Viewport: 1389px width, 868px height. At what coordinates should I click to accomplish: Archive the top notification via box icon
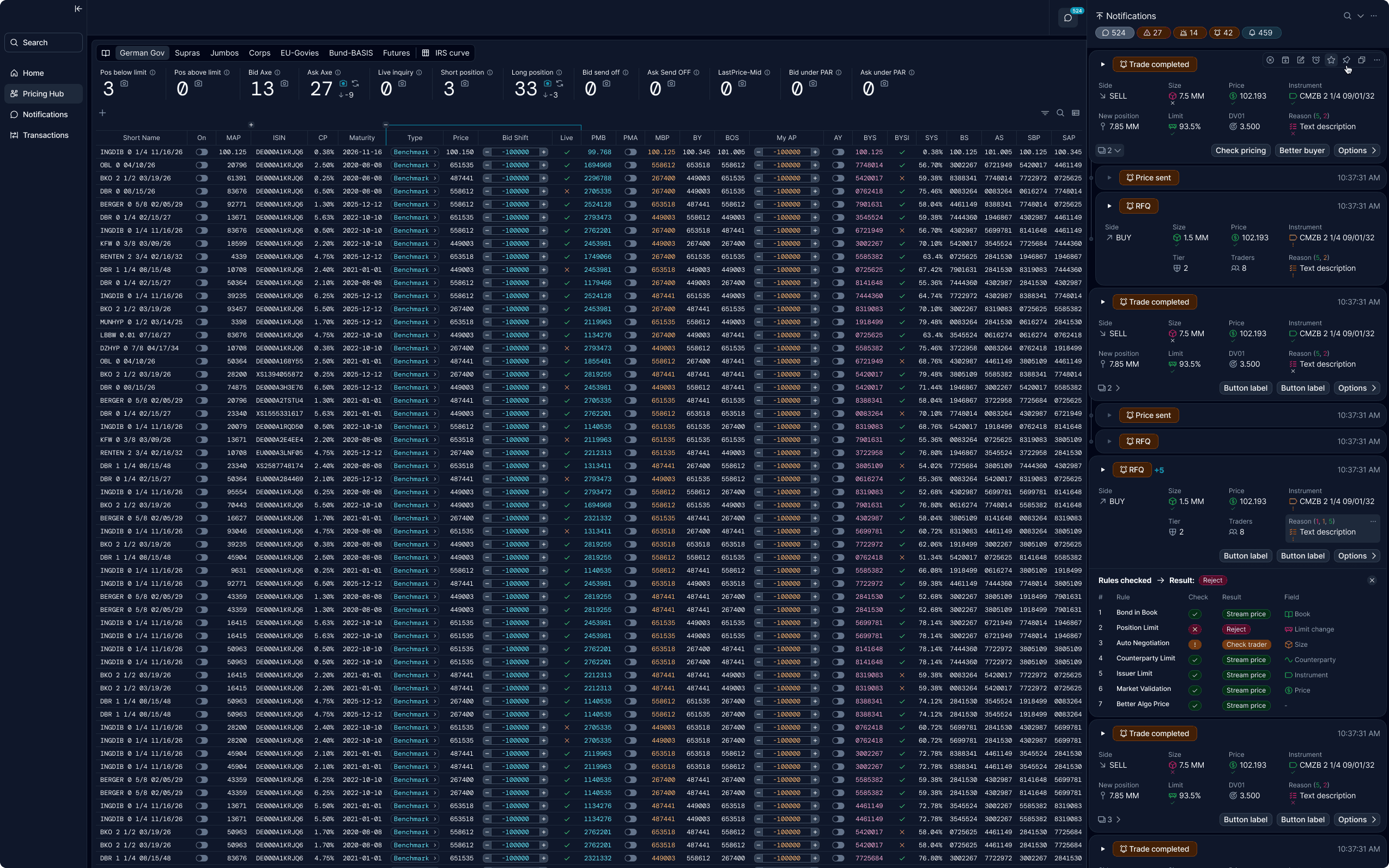pyautogui.click(x=1285, y=60)
